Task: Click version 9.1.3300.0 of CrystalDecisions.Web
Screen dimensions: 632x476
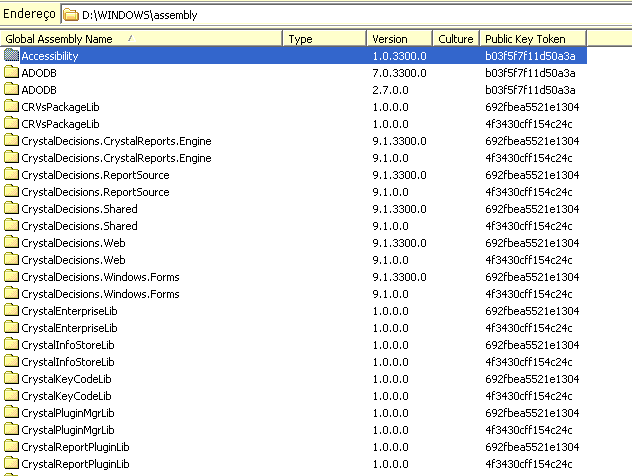Action: (399, 243)
